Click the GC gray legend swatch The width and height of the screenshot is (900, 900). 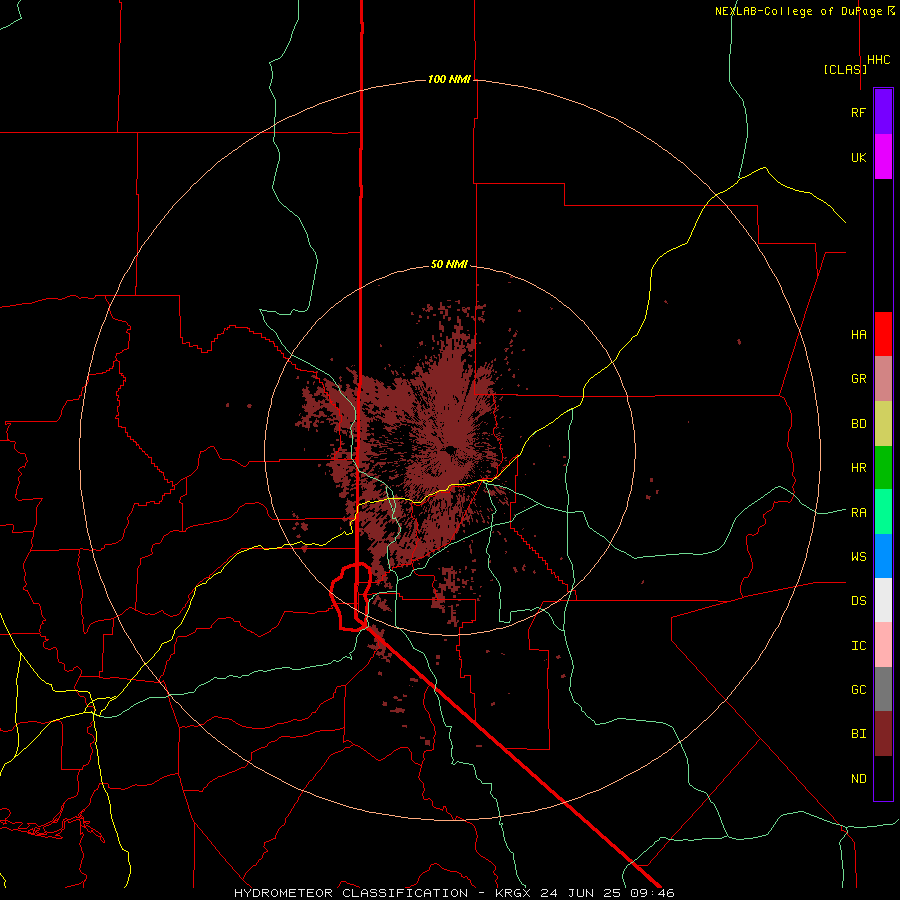pos(883,689)
